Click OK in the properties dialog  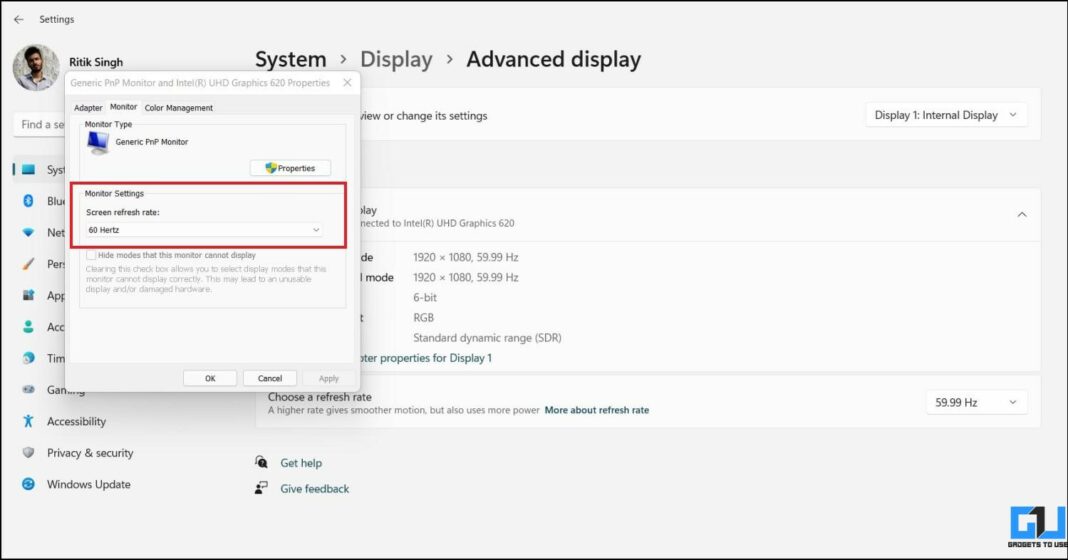tap(210, 378)
